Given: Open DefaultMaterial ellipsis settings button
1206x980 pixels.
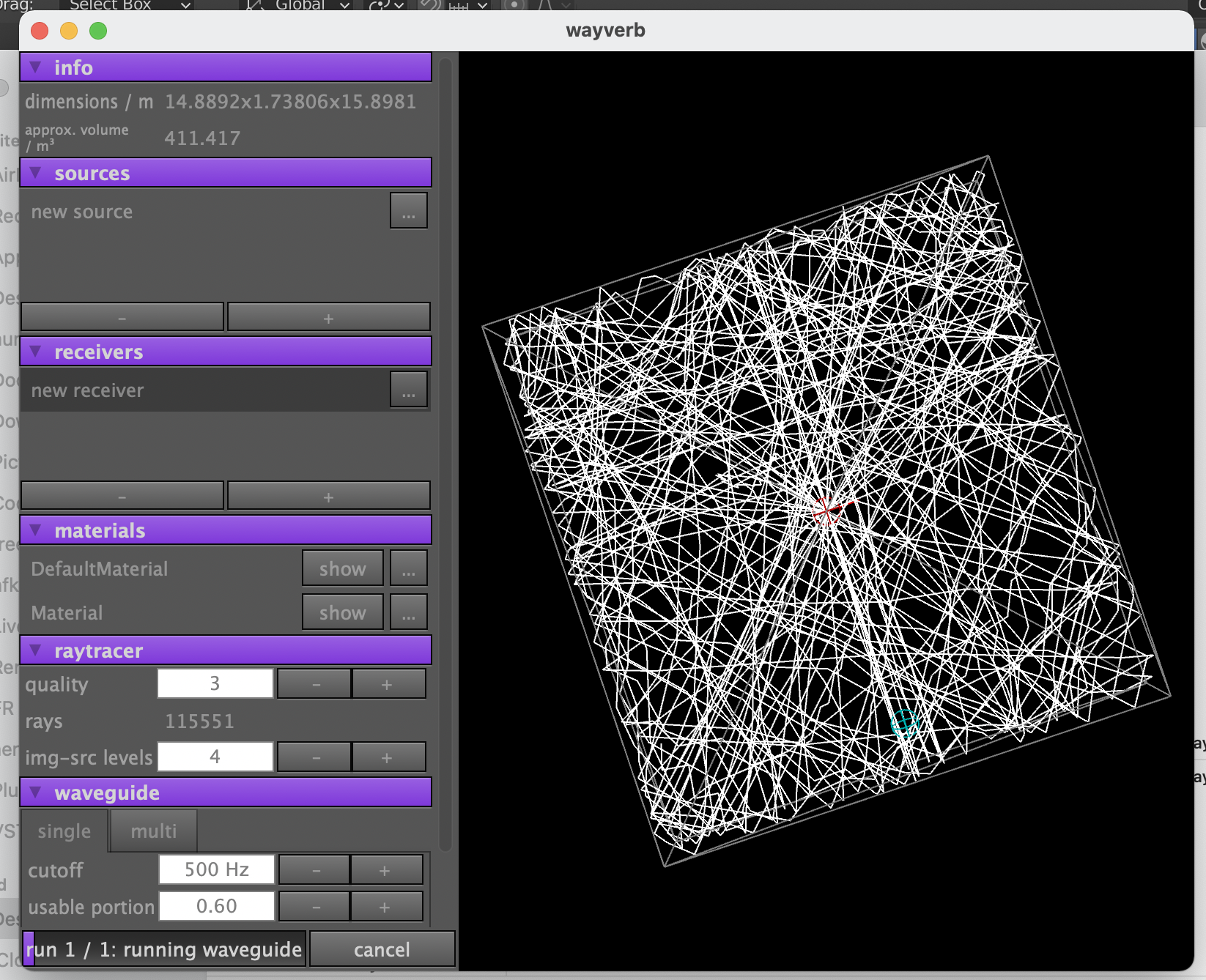Looking at the screenshot, I should click(x=408, y=569).
